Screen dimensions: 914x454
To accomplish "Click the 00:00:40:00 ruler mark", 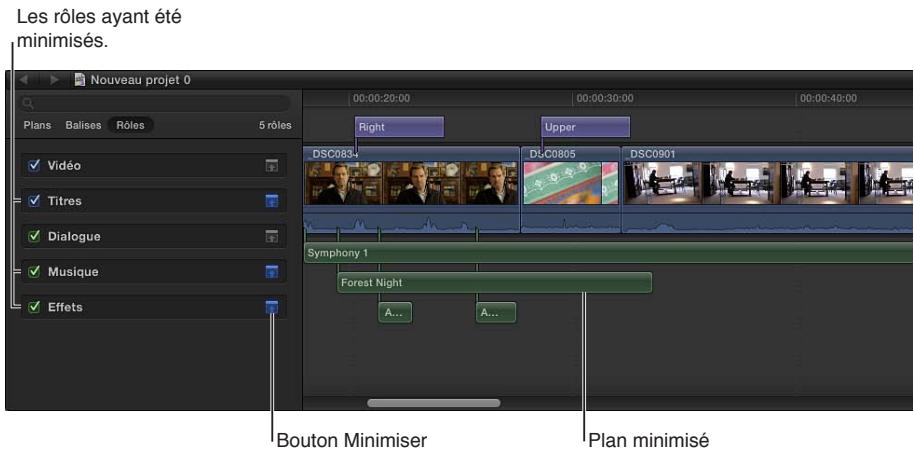I will pos(828,98).
